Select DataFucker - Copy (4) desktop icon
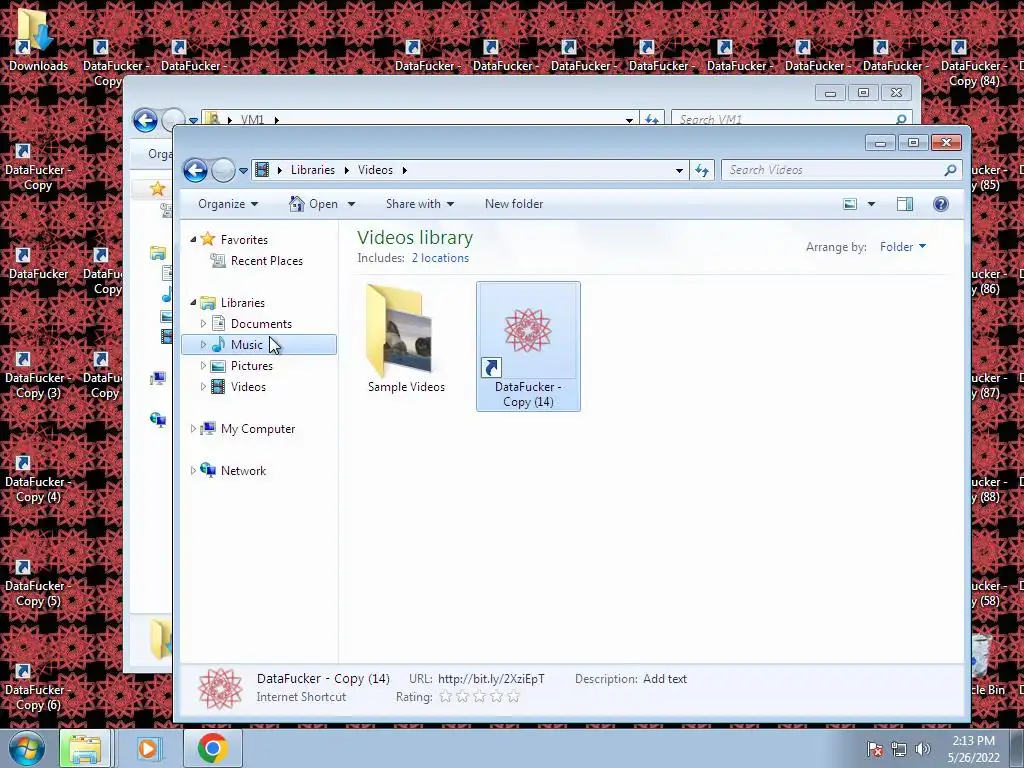This screenshot has width=1024, height=768. tap(38, 479)
